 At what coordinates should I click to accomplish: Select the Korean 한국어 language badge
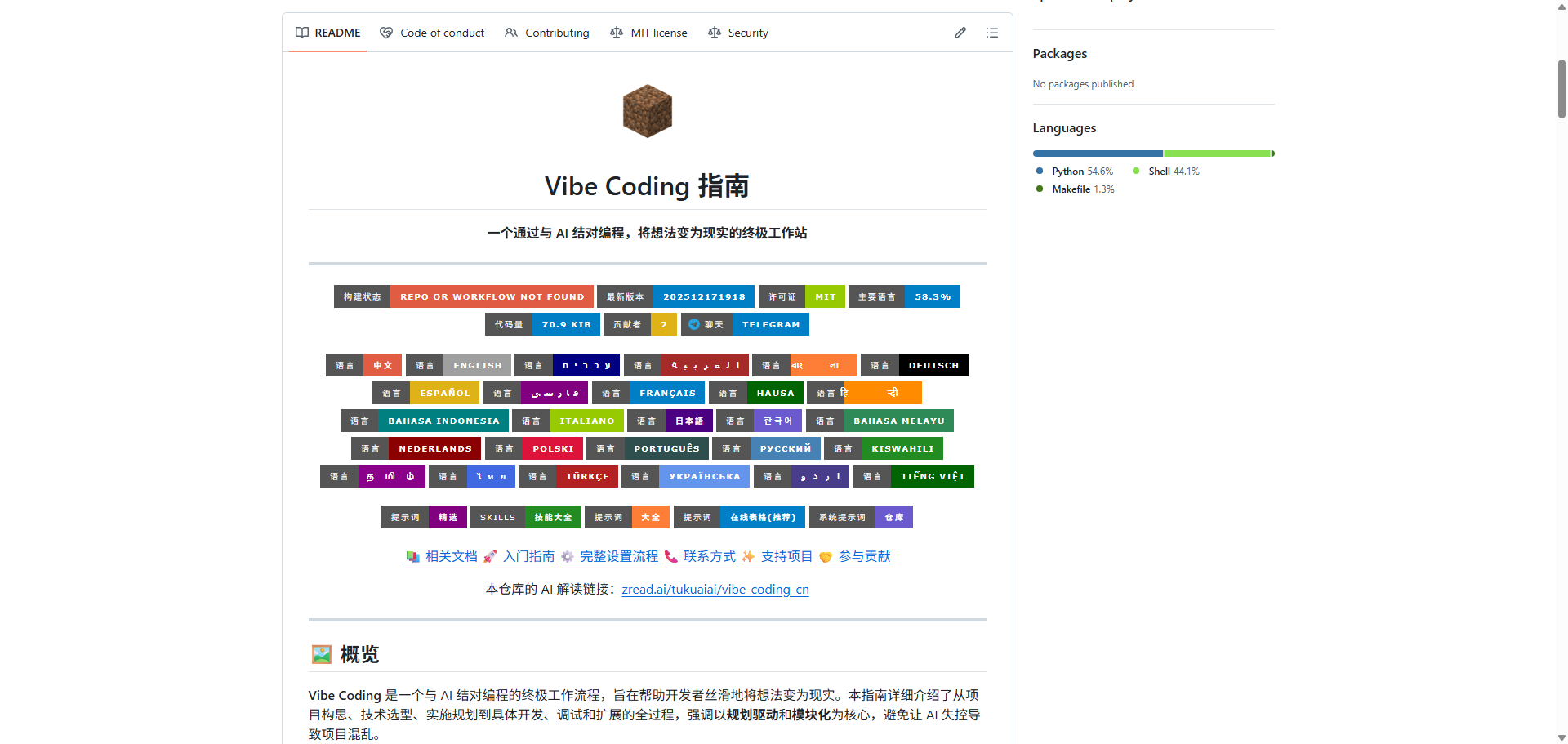tap(759, 421)
